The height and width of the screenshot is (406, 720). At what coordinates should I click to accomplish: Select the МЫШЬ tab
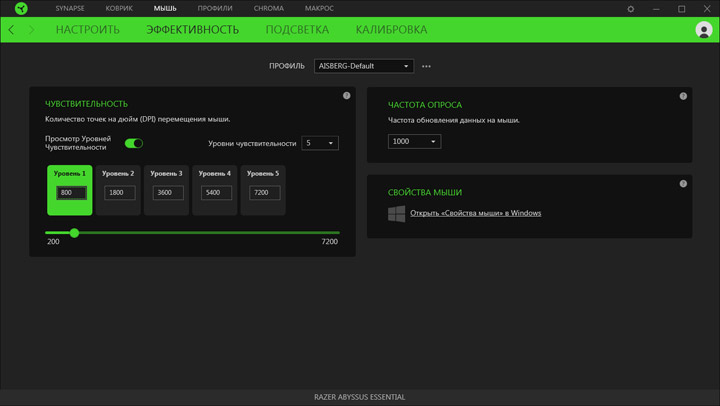tap(165, 8)
